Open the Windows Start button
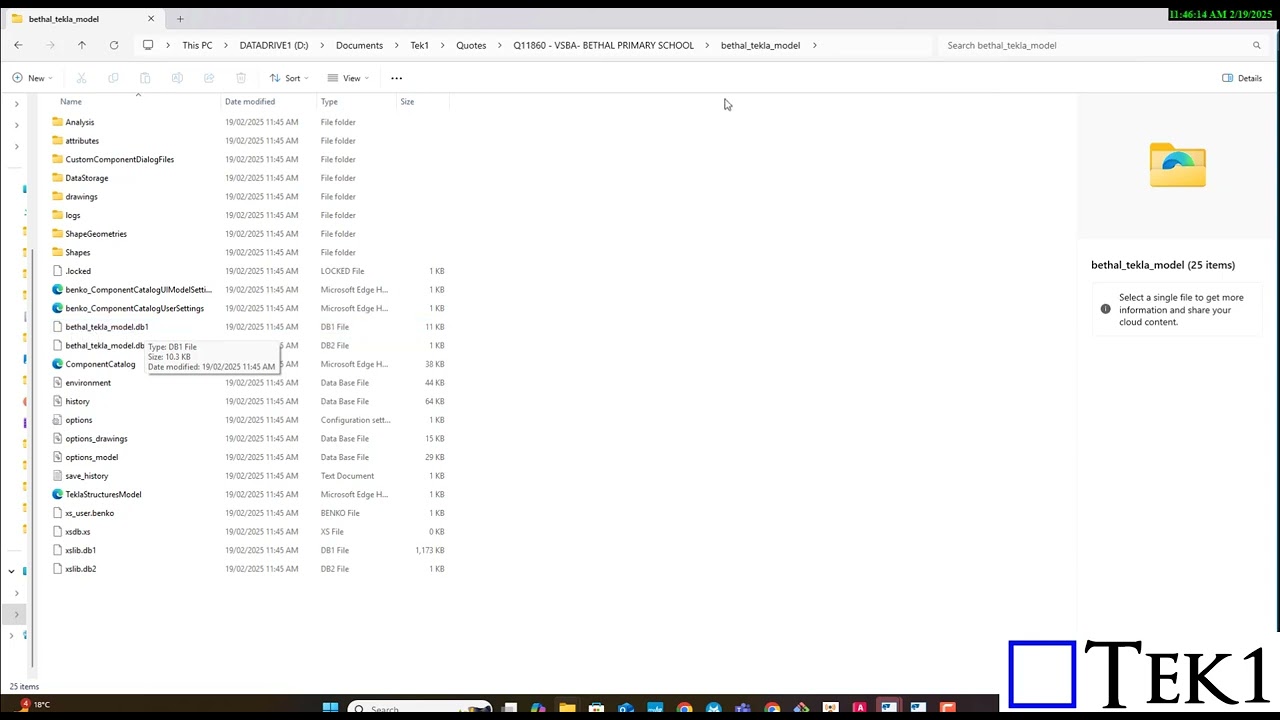Viewport: 1280px width, 720px height. click(330, 708)
